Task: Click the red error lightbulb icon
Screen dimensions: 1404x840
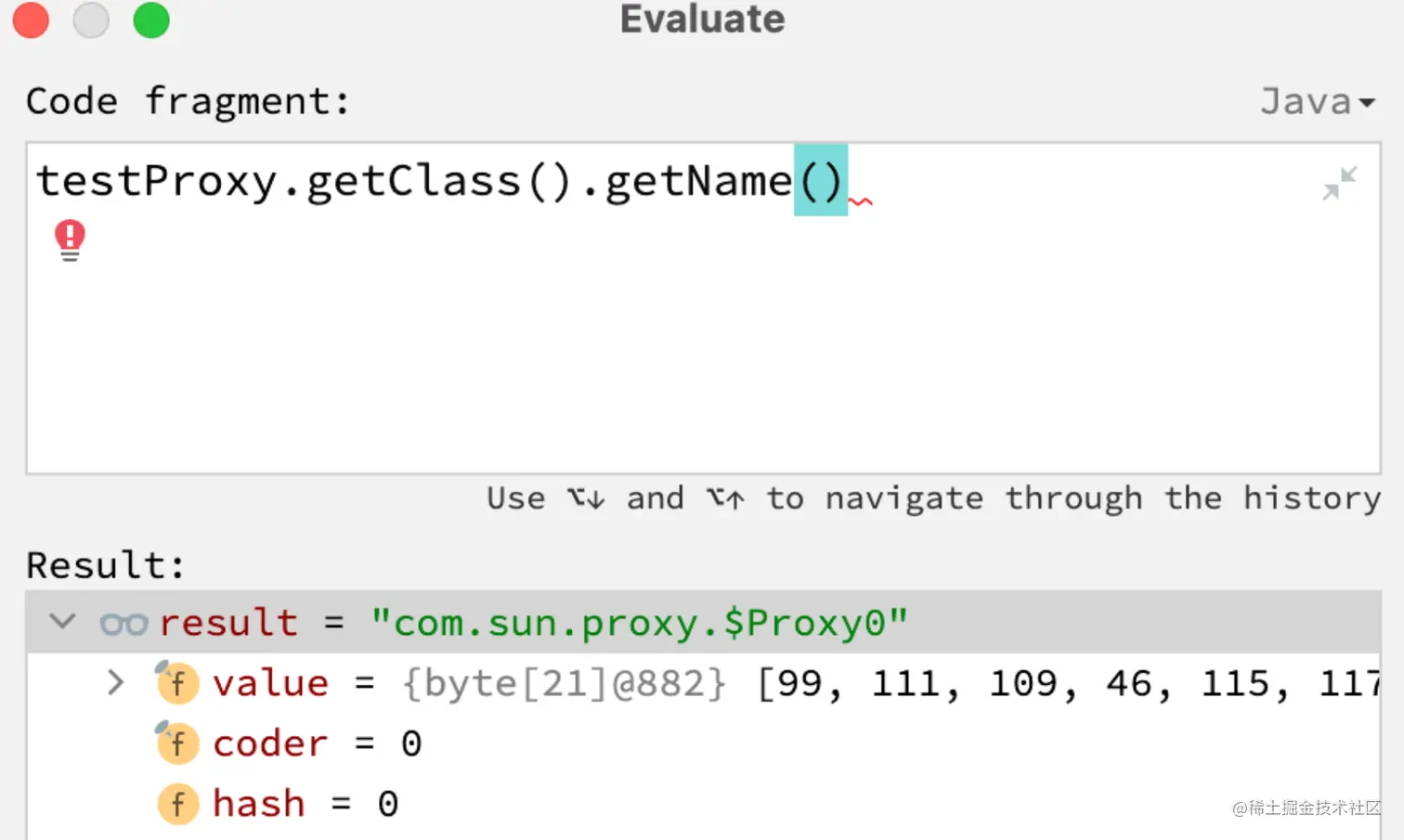Action: point(70,239)
